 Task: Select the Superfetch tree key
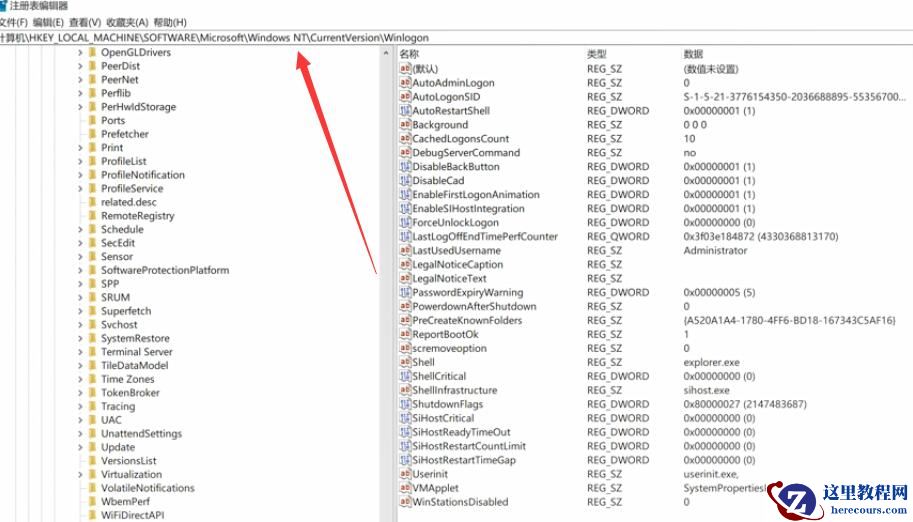pos(126,311)
